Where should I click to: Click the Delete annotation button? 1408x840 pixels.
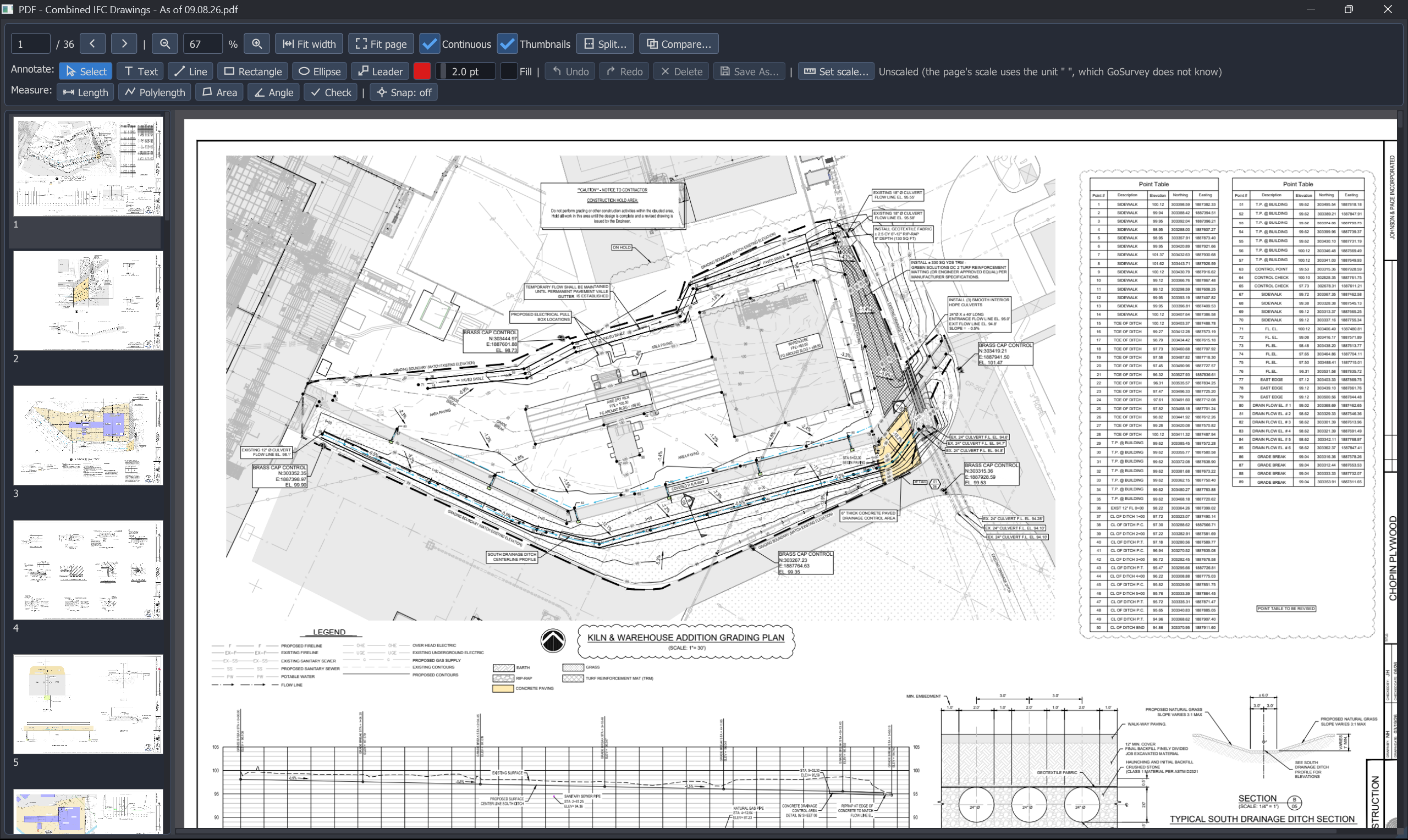(x=681, y=71)
